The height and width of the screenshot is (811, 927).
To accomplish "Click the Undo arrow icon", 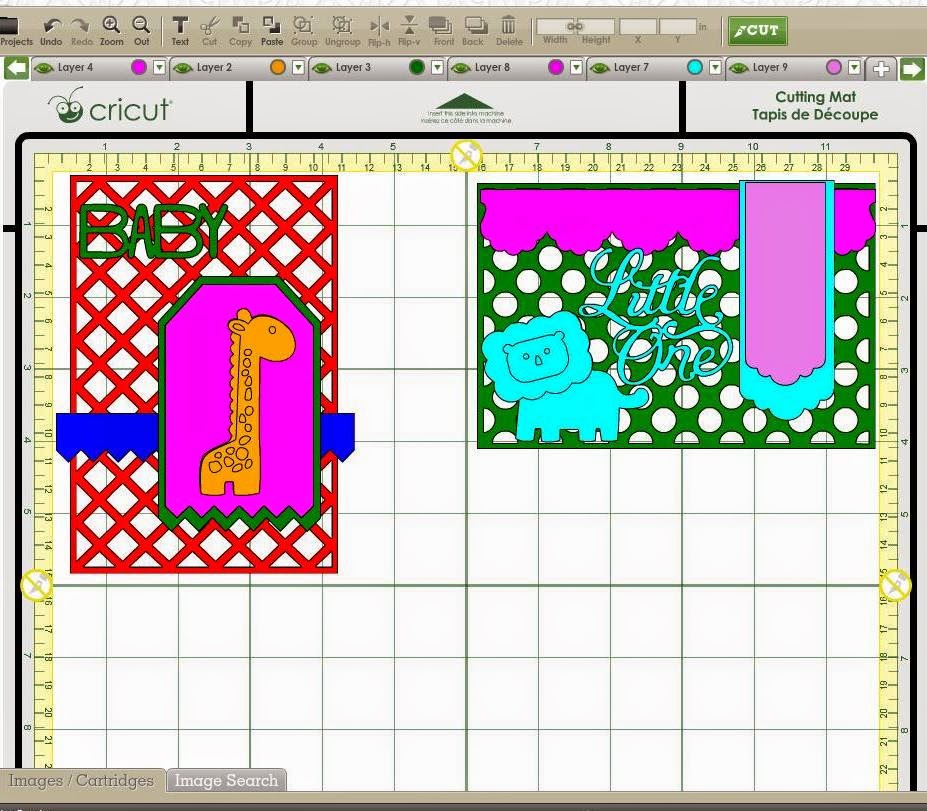I will point(52,25).
